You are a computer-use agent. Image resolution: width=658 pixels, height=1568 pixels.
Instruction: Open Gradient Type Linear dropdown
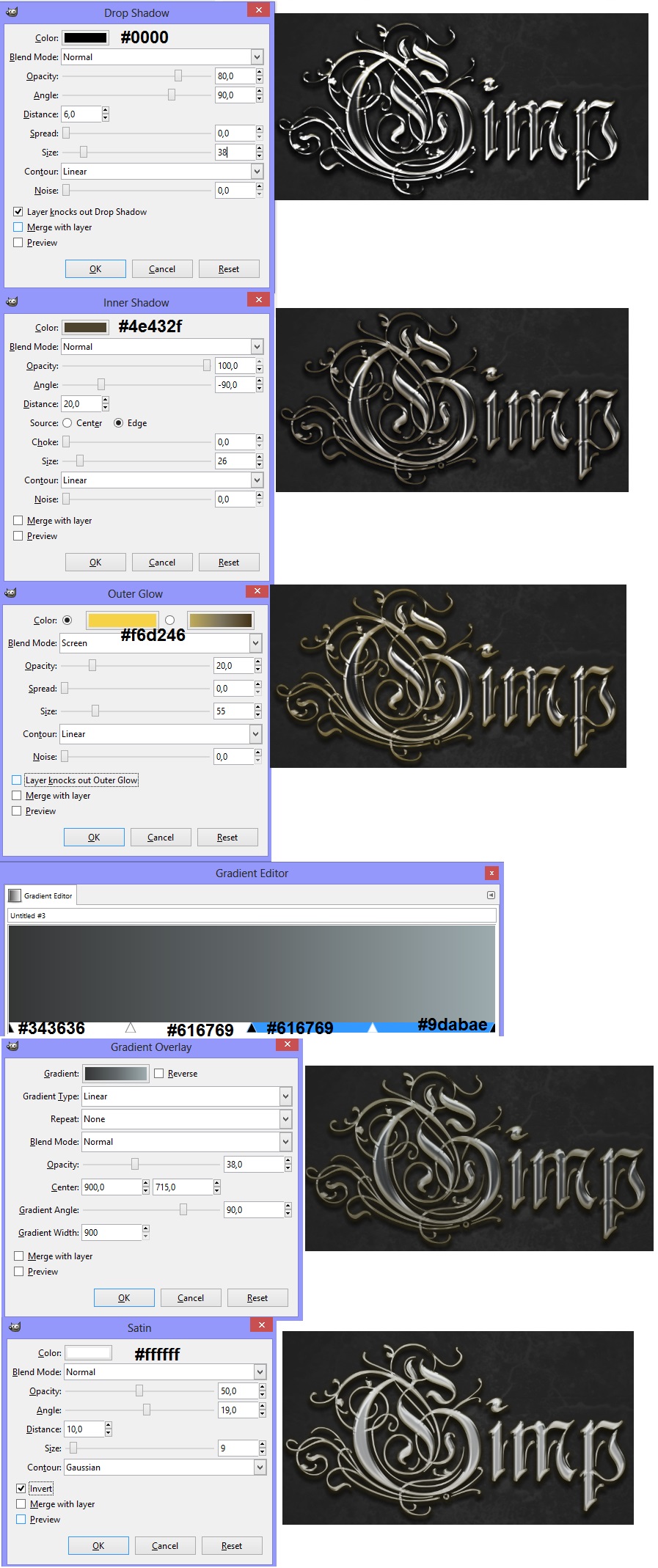(187, 1096)
